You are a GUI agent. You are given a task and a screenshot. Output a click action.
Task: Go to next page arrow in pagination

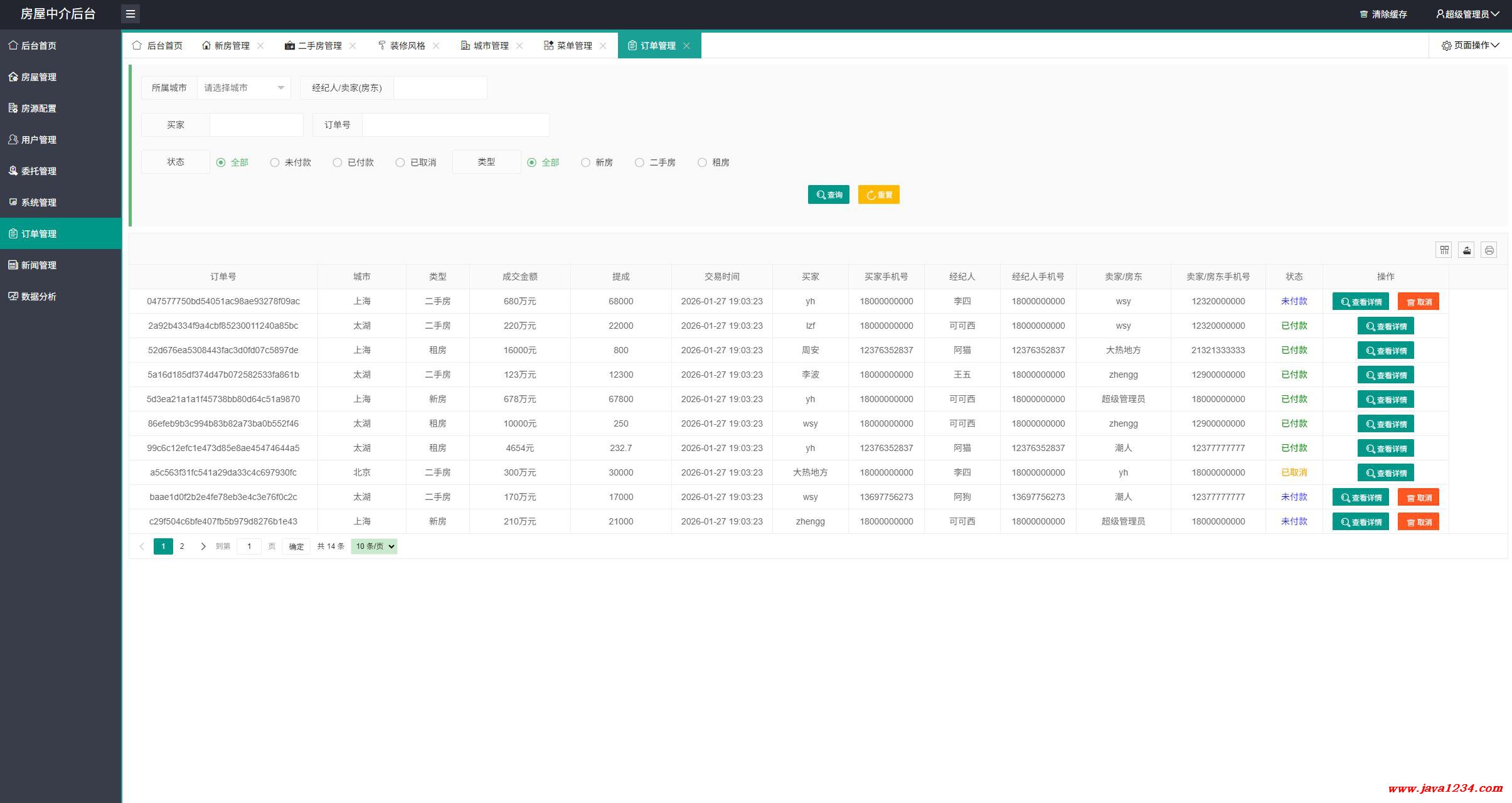pyautogui.click(x=203, y=546)
